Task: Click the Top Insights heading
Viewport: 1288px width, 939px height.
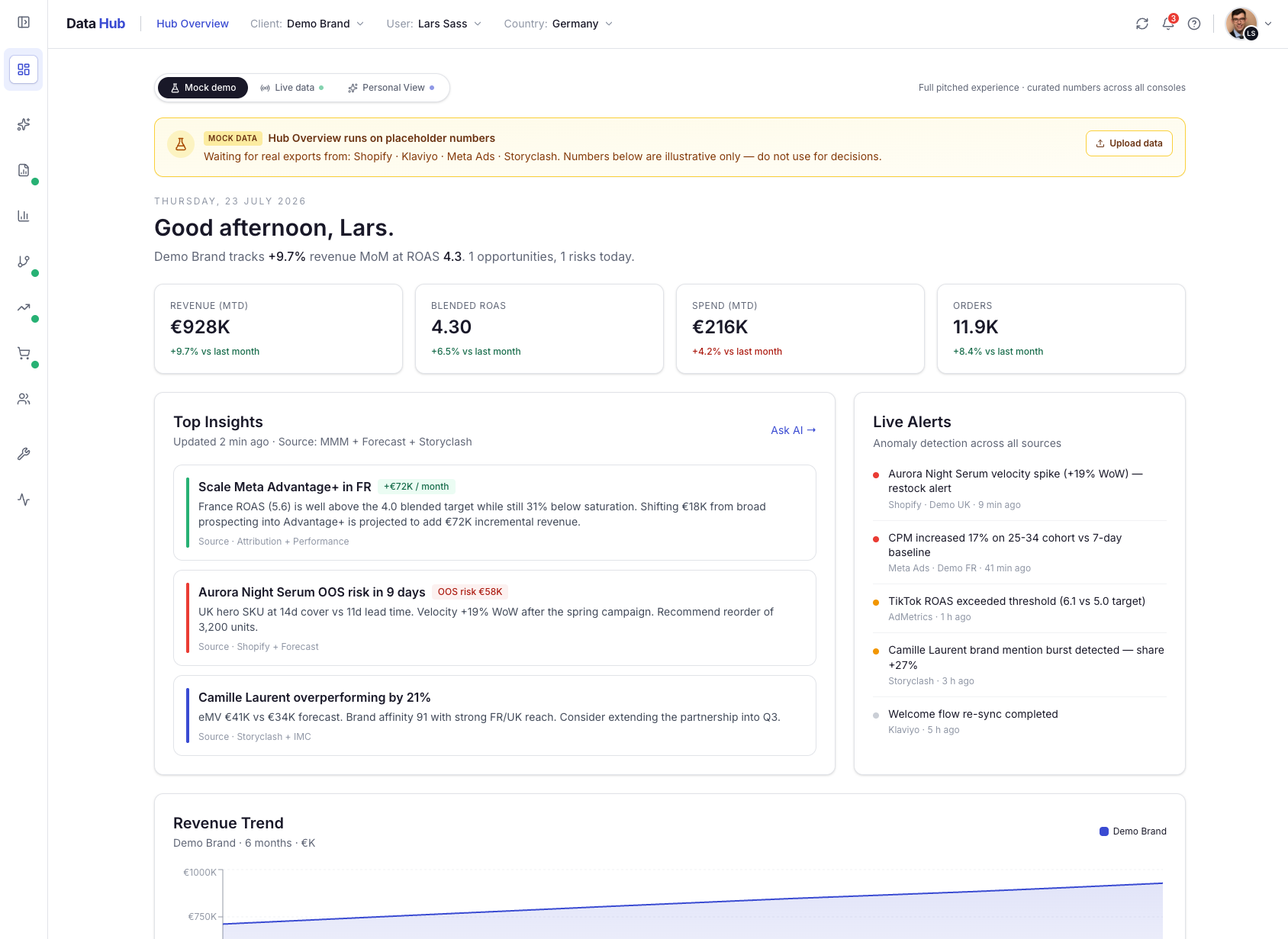Action: point(218,422)
